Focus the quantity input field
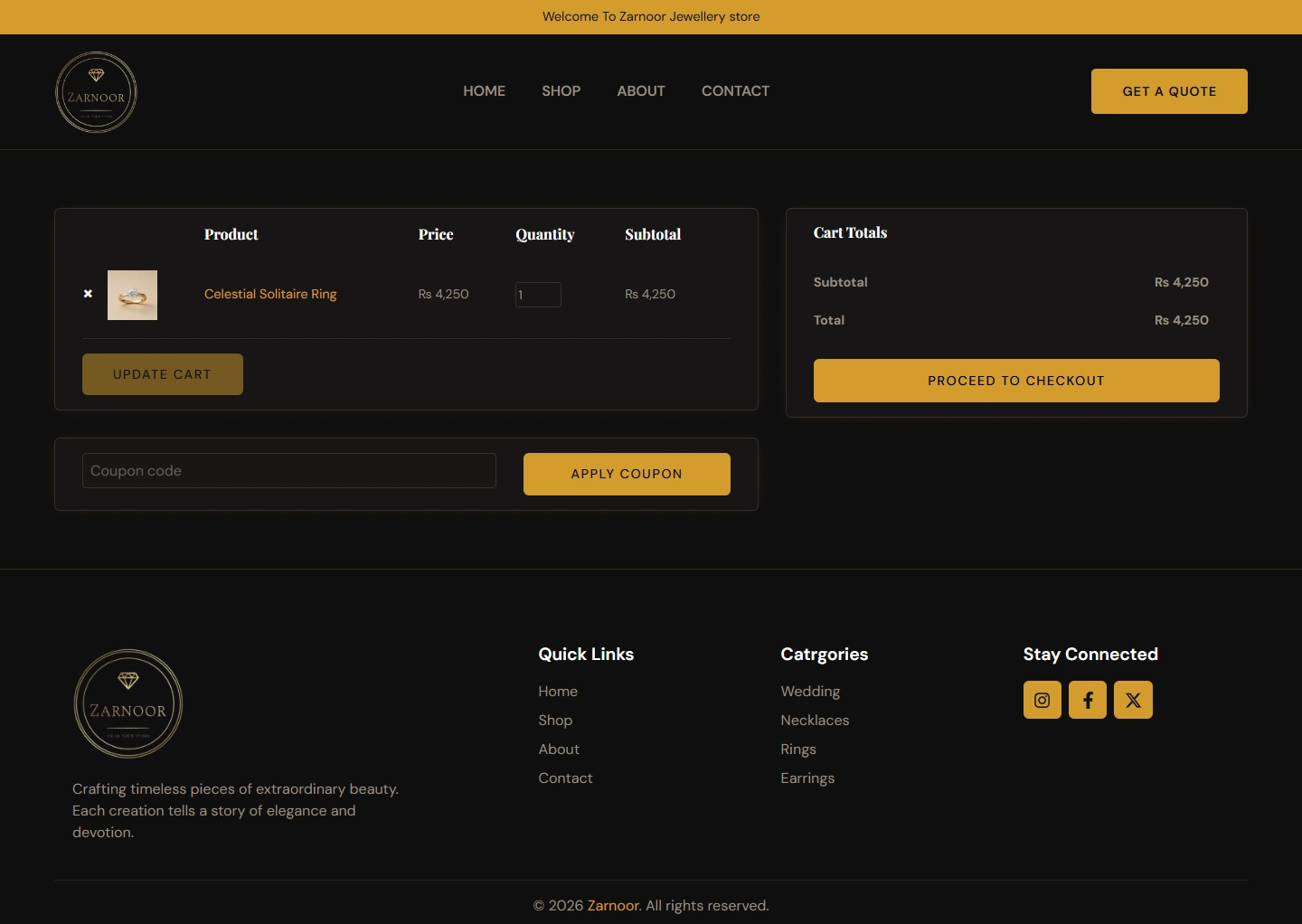The height and width of the screenshot is (924, 1302). click(x=538, y=295)
